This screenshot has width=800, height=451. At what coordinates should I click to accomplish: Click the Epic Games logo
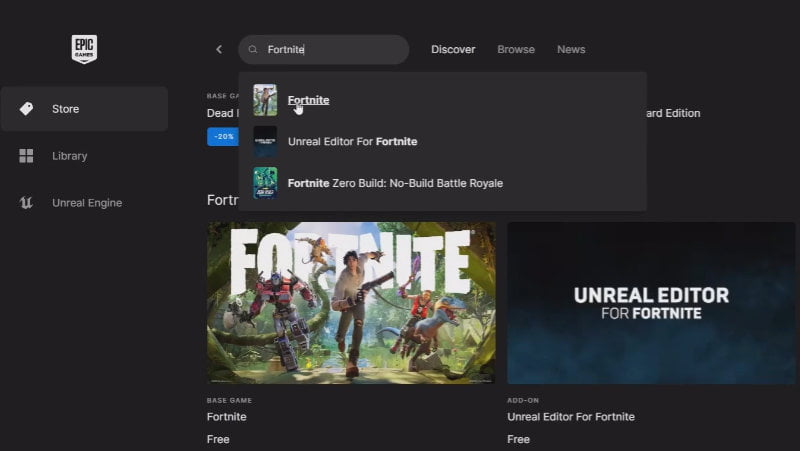[84, 49]
